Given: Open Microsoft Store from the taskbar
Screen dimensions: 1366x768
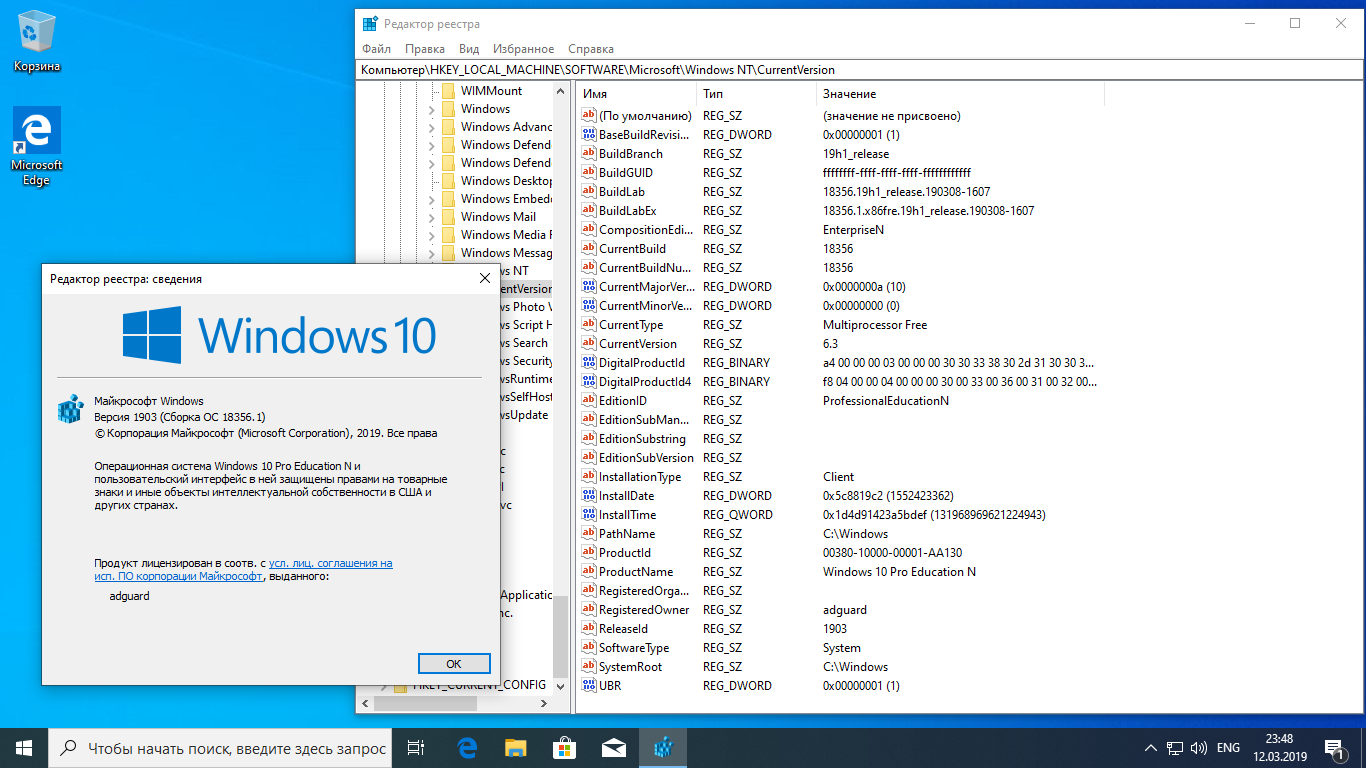Looking at the screenshot, I should pyautogui.click(x=565, y=747).
